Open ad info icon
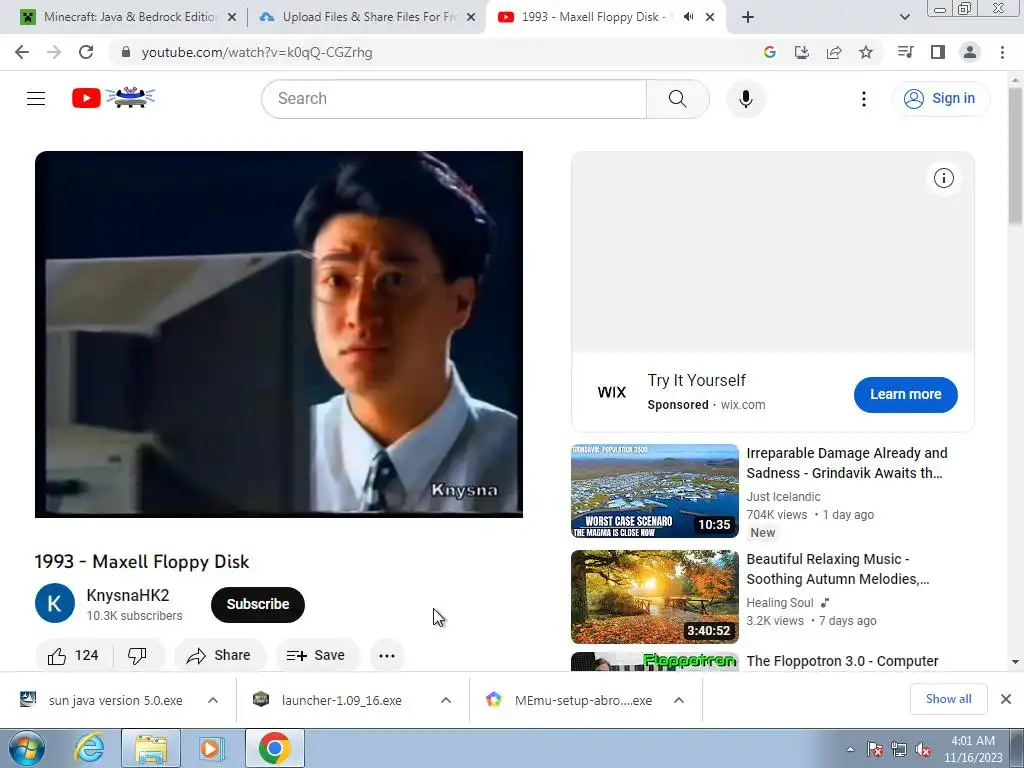1024x768 pixels. (944, 178)
